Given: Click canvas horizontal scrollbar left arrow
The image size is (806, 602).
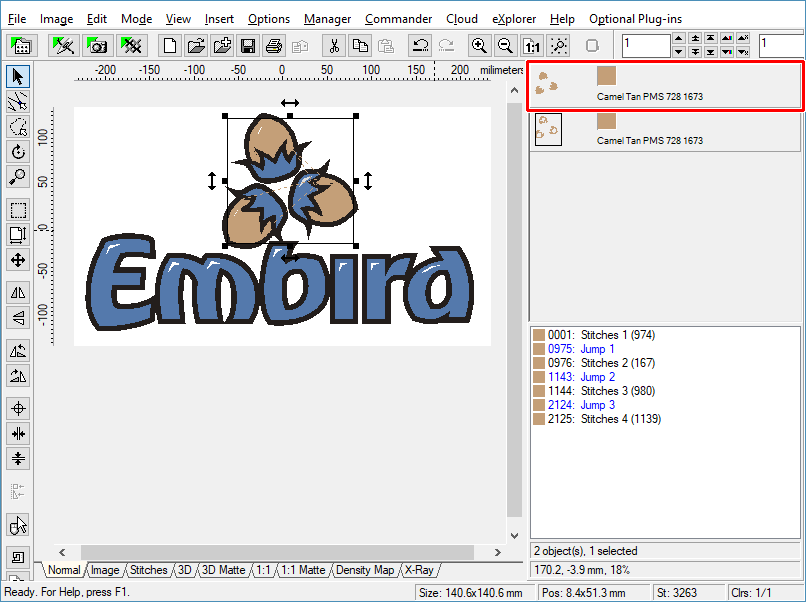Looking at the screenshot, I should click(x=62, y=553).
